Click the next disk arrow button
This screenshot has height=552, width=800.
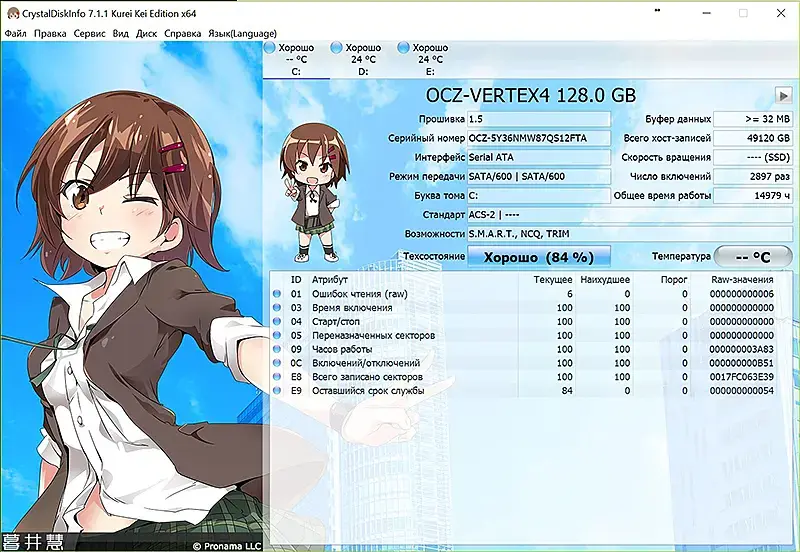(783, 95)
